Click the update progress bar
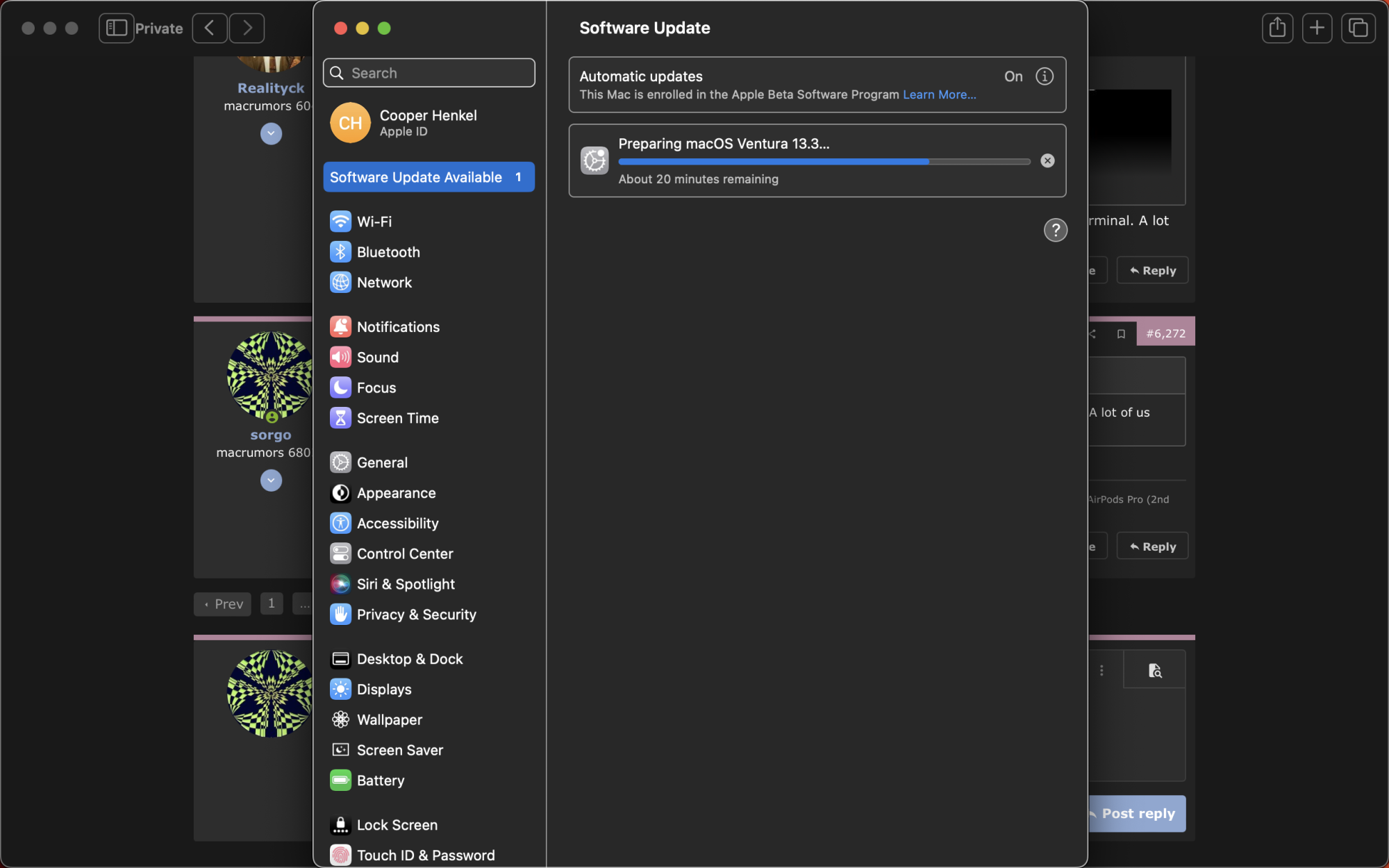Screen dimensions: 1389x868 [824, 162]
